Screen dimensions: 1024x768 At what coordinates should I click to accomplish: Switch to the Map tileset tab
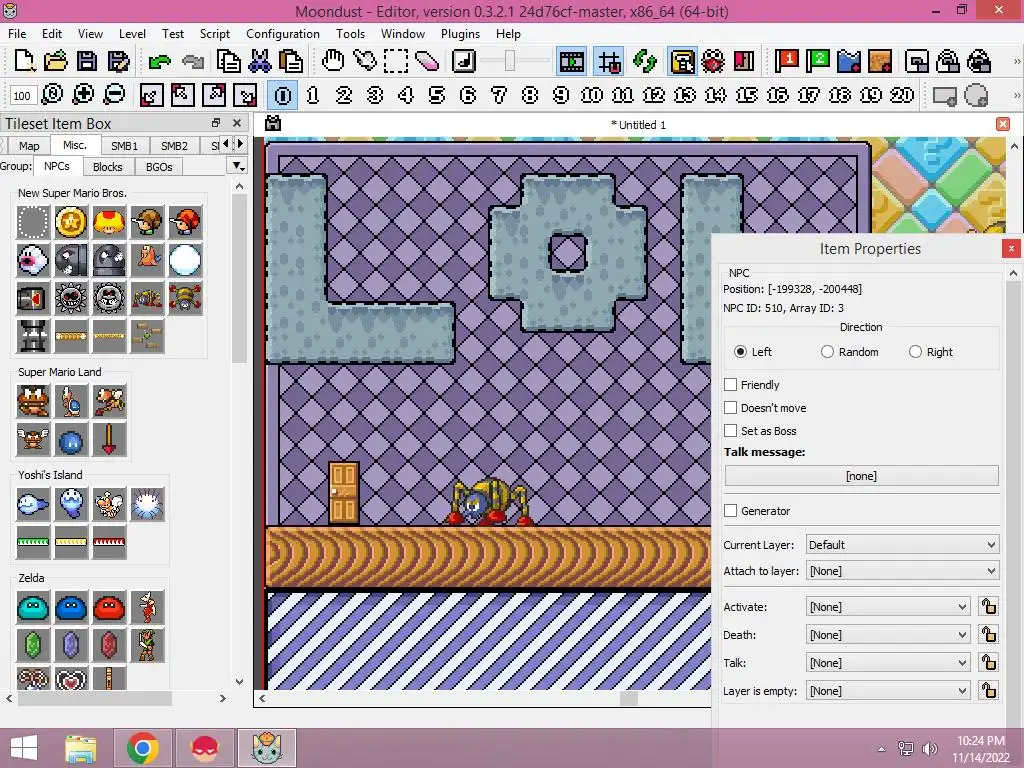click(29, 146)
